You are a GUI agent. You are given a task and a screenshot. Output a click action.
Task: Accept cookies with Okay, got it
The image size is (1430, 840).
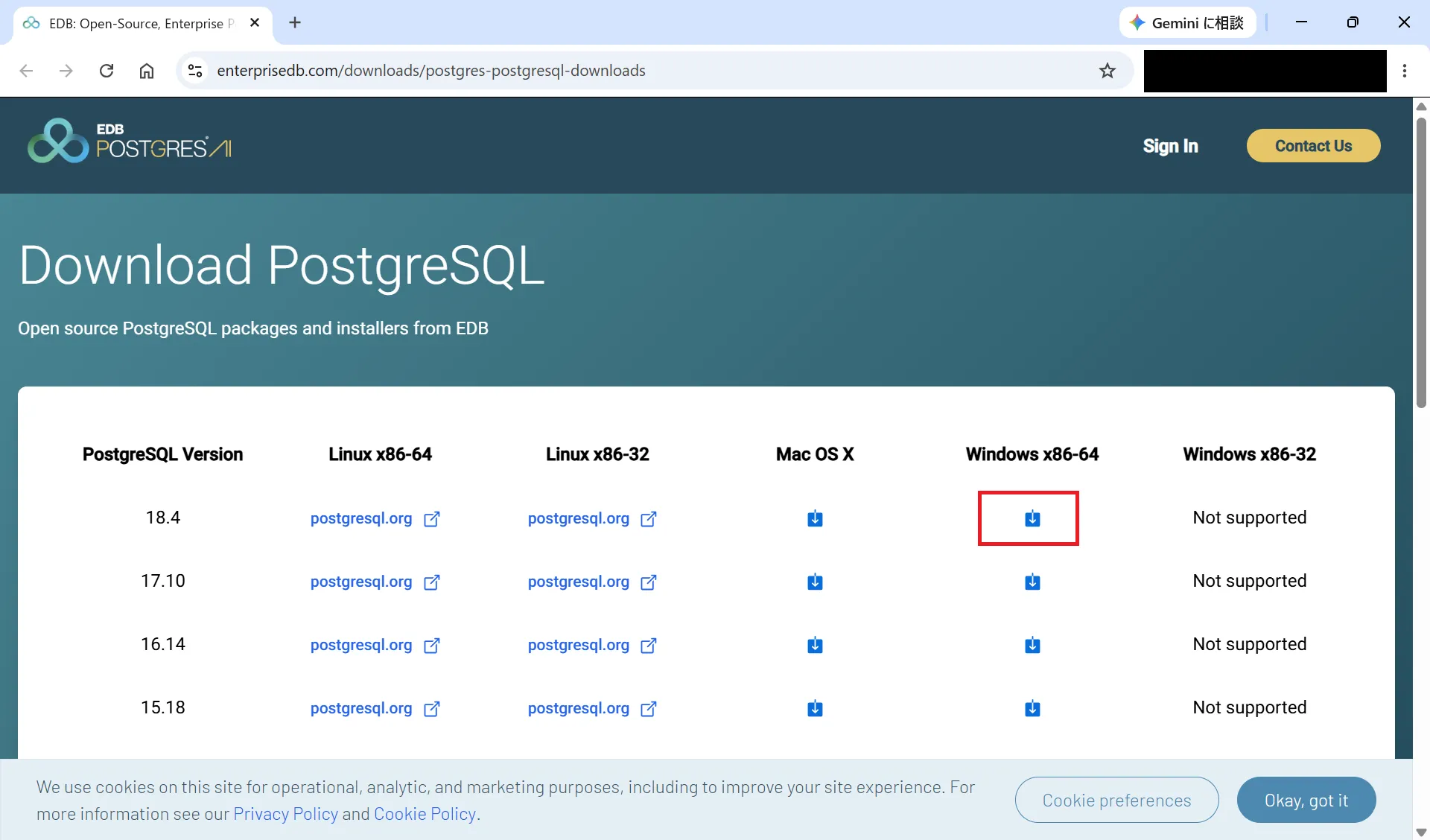(x=1306, y=800)
